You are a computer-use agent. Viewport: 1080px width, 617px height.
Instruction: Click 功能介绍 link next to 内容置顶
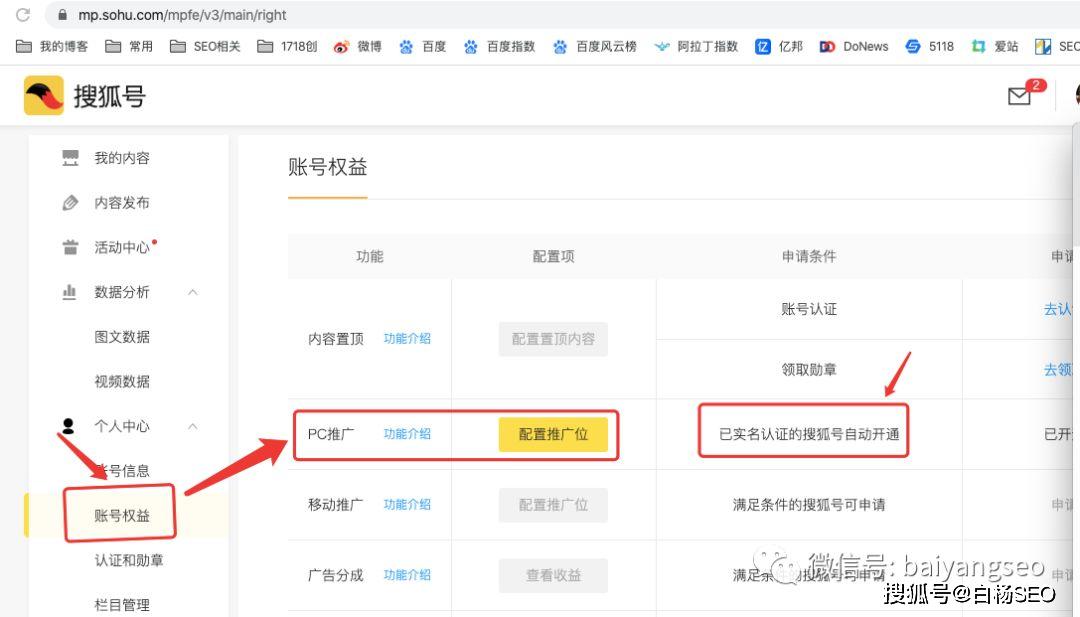click(x=407, y=338)
